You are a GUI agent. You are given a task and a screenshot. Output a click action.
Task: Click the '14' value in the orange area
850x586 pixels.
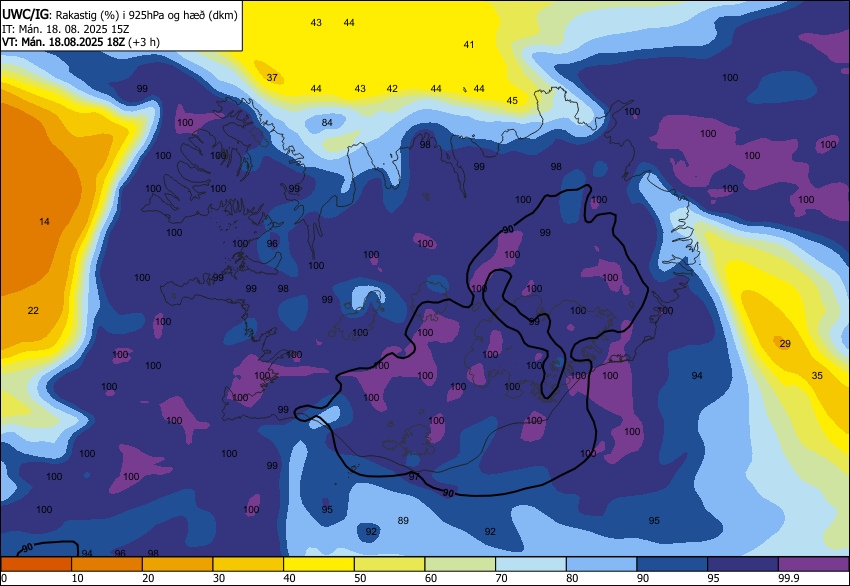[x=44, y=221]
